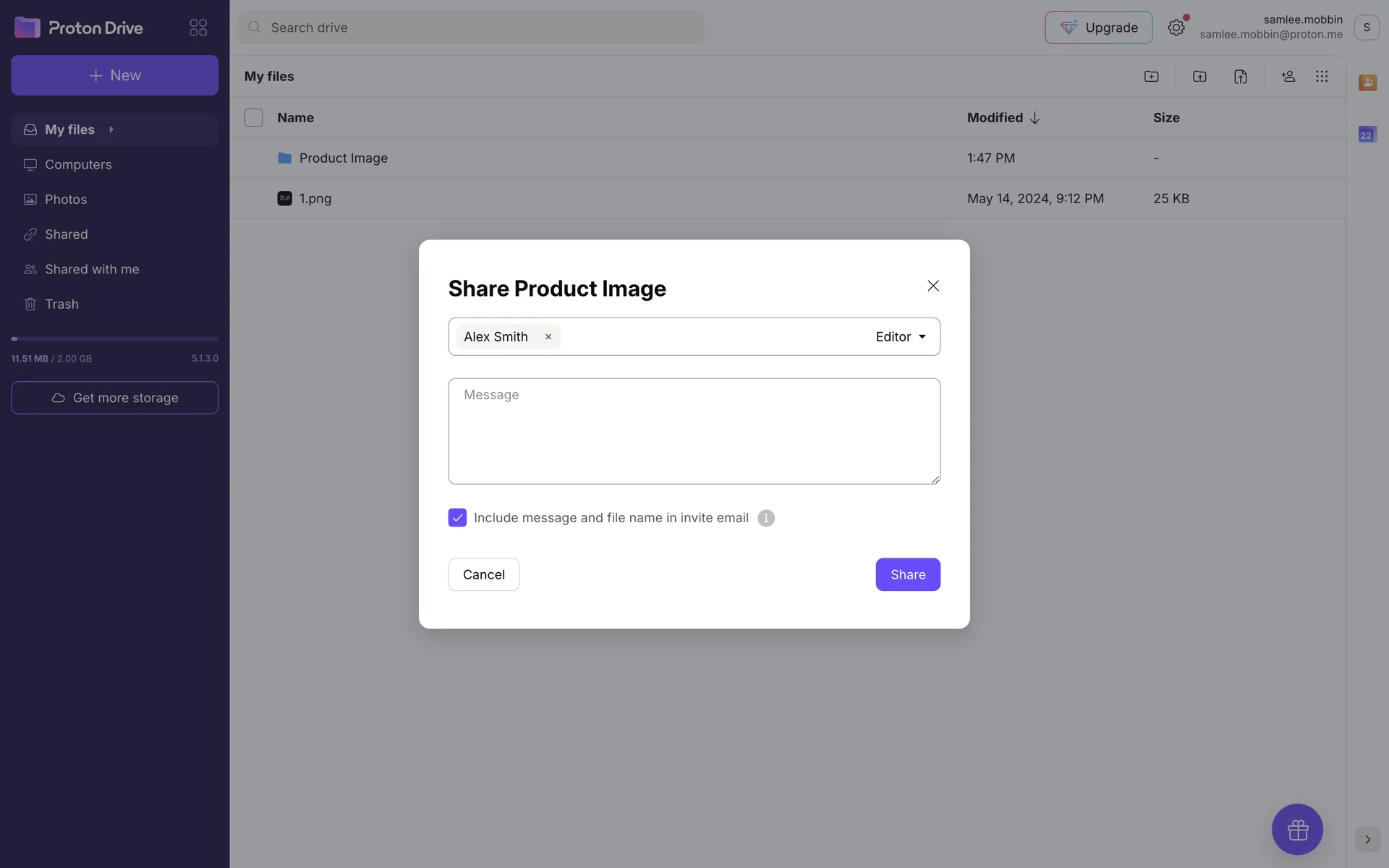Expand the My files tree arrow
This screenshot has width=1389, height=868.
pyautogui.click(x=111, y=129)
